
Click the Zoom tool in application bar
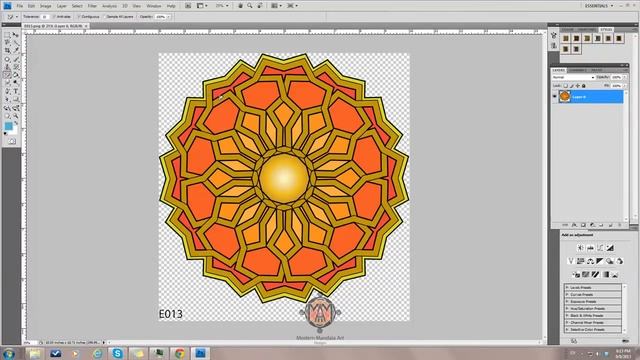tap(250, 6)
